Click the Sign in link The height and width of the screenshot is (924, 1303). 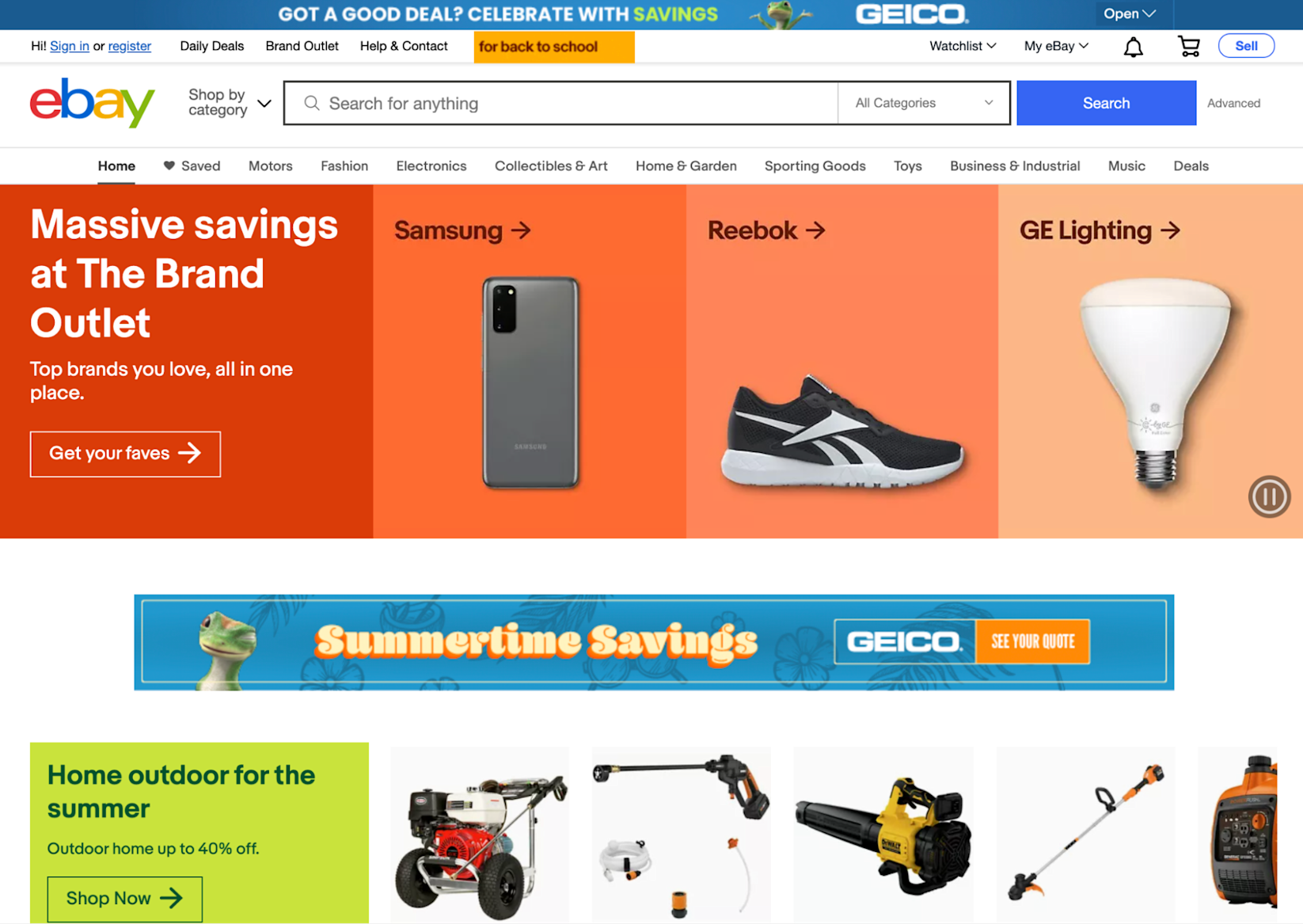tap(70, 46)
